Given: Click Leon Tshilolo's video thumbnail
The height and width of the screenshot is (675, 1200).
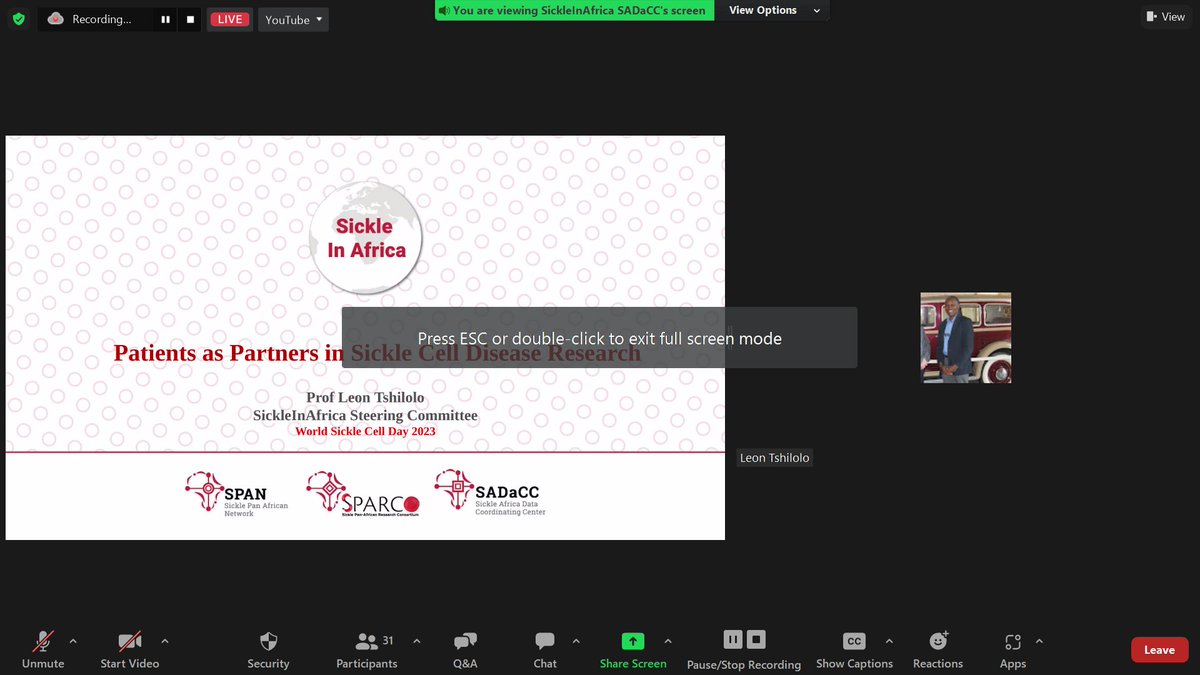Looking at the screenshot, I should tap(966, 338).
